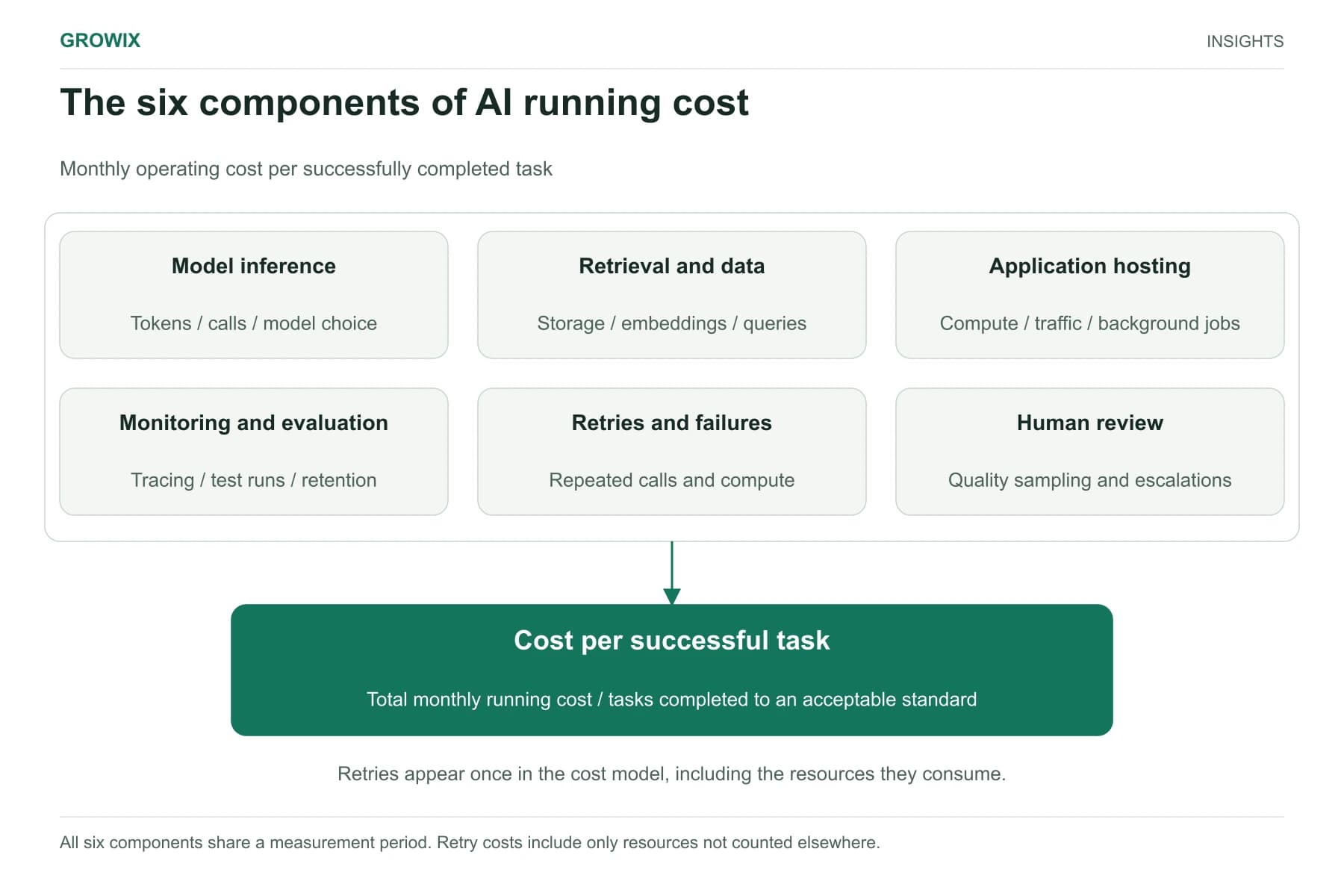
Task: Click 'Compute / traffic / background jobs' text
Action: click(x=1090, y=323)
